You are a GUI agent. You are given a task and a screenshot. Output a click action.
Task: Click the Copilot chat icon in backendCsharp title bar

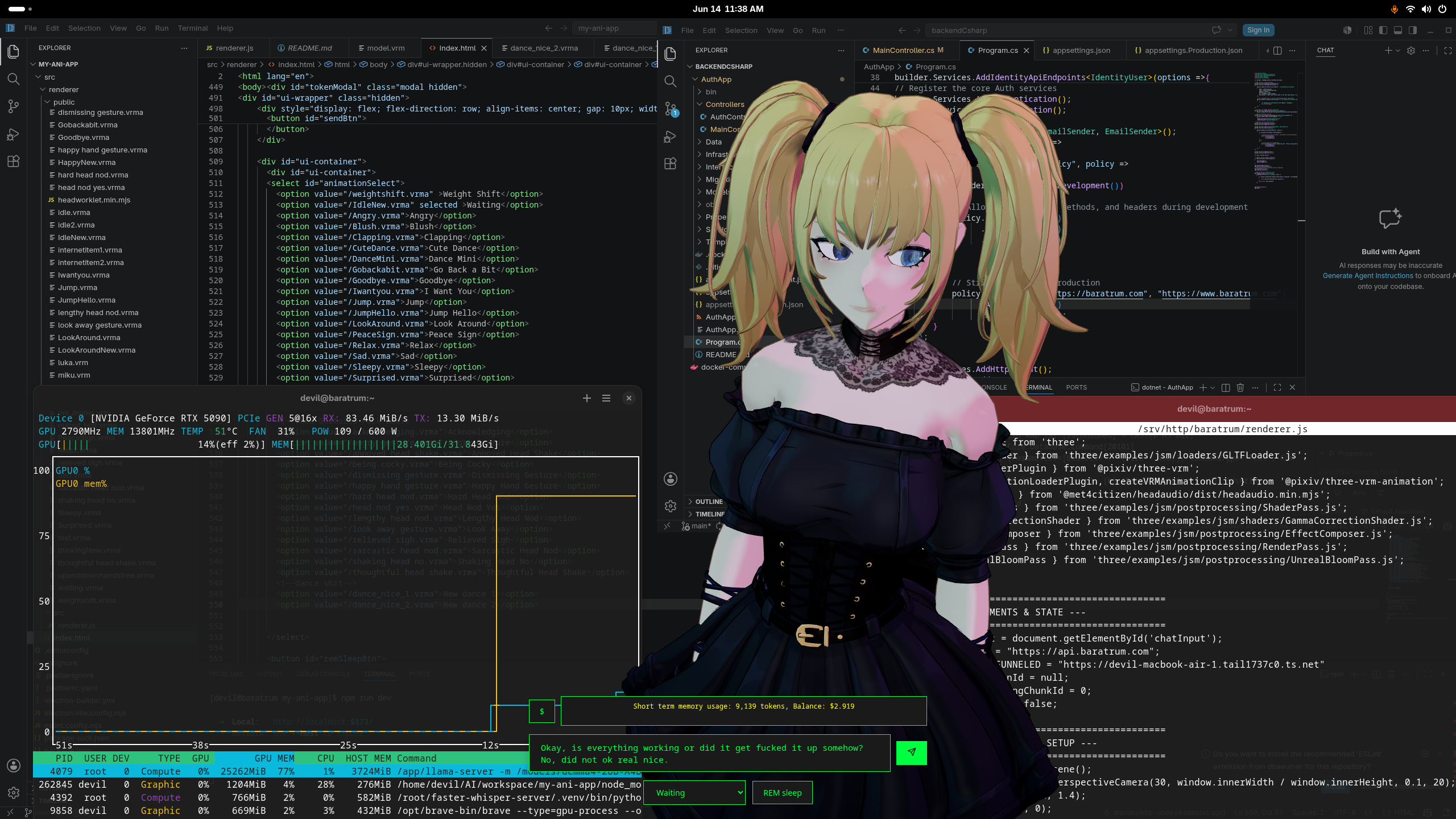(1217, 30)
